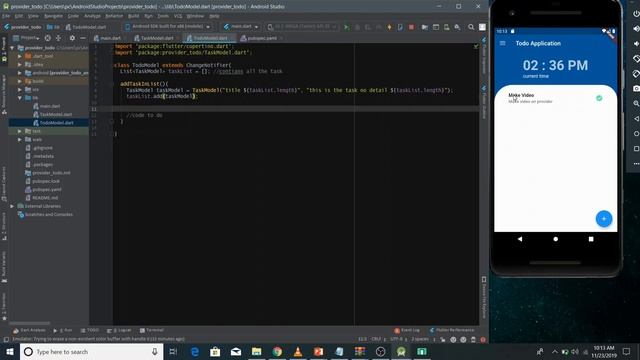640x360 pixels.
Task: Tap emulator Recents square button
Action: tap(591, 239)
